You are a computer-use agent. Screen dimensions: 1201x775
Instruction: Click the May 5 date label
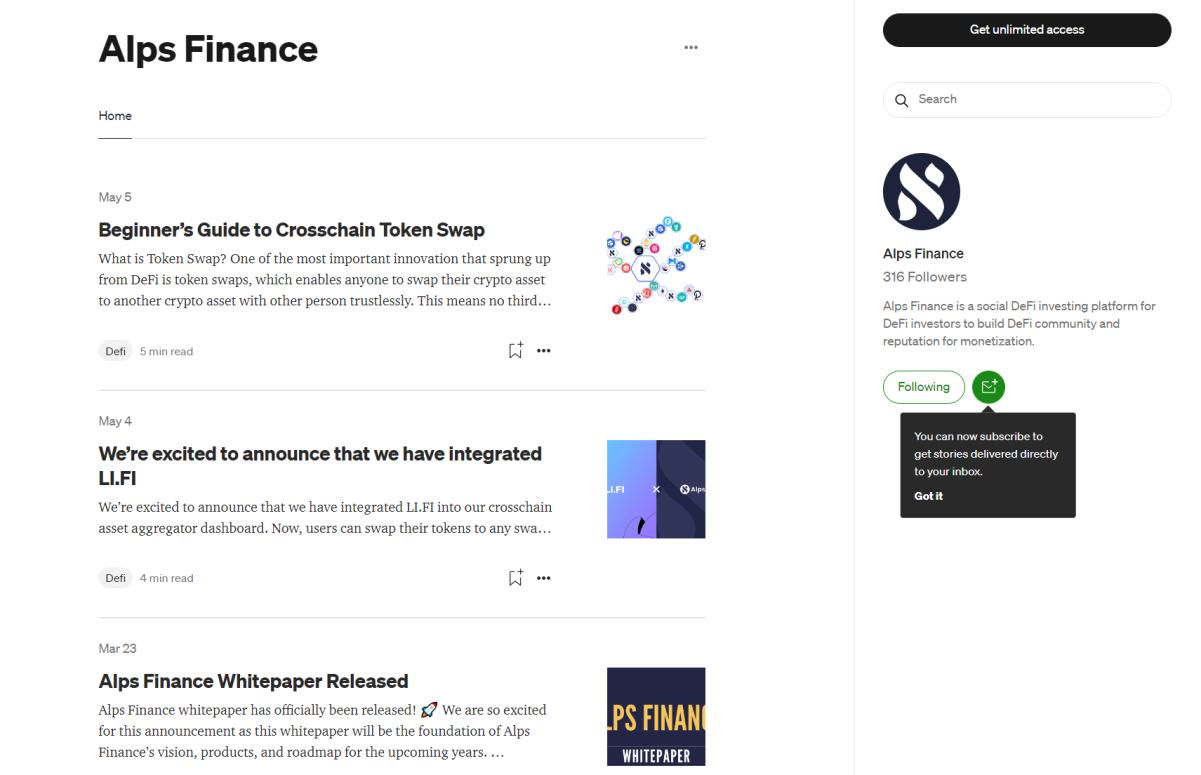pyautogui.click(x=115, y=197)
